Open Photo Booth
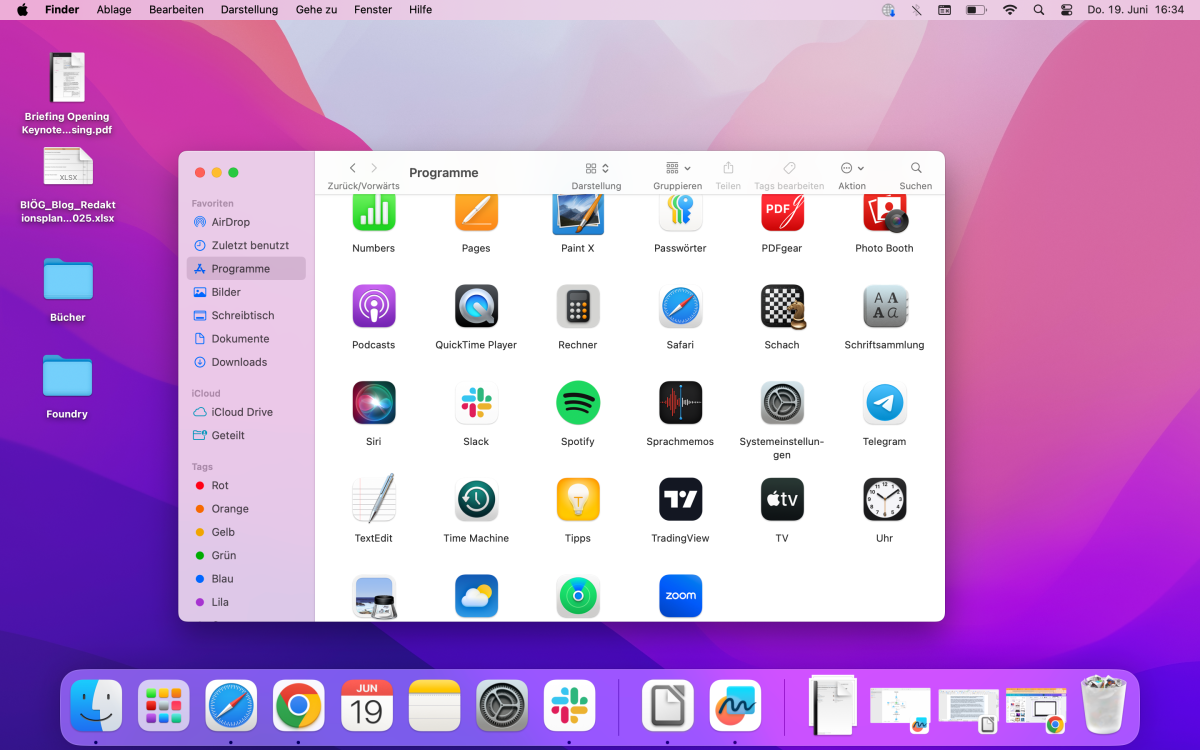This screenshot has width=1200, height=750. 884,213
